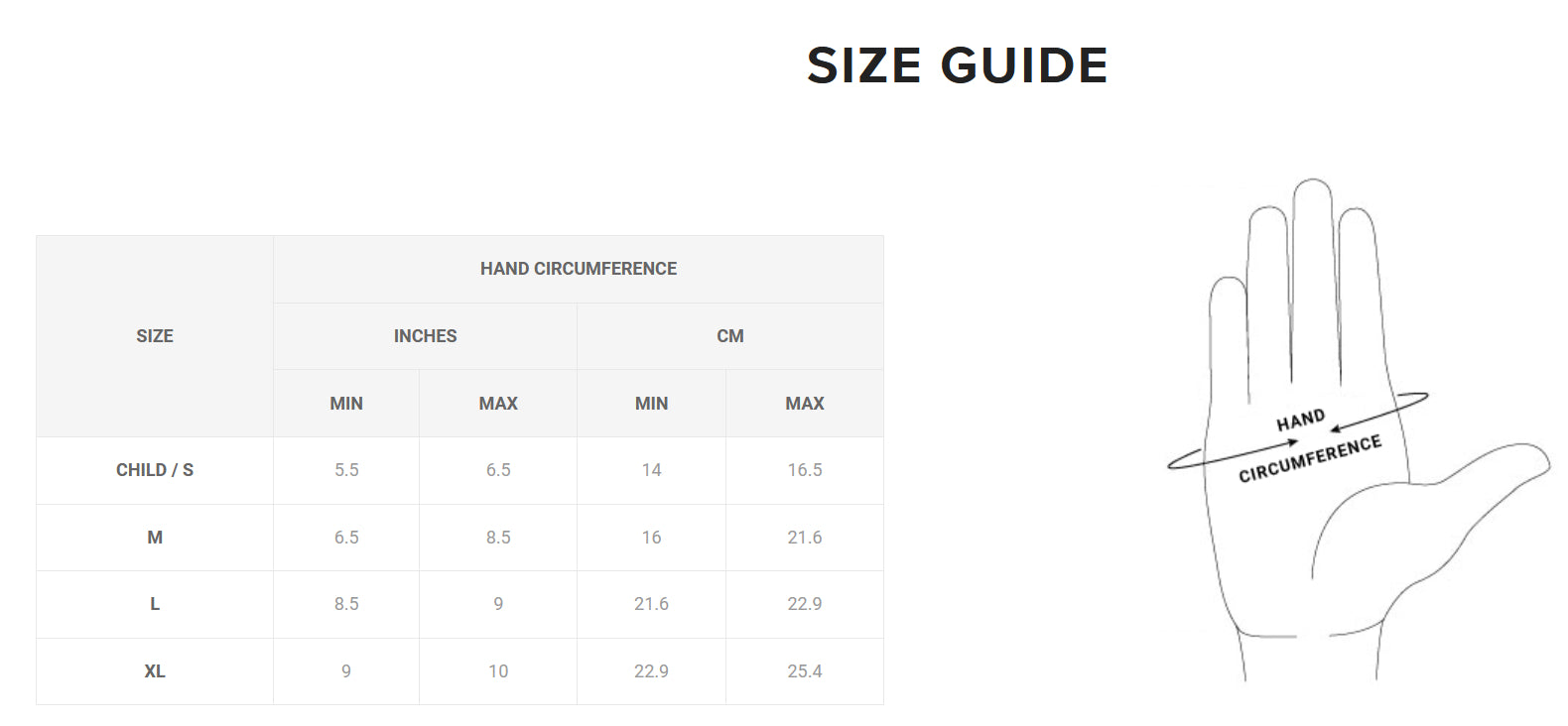
Task: Select the M size row label
Action: coord(155,538)
